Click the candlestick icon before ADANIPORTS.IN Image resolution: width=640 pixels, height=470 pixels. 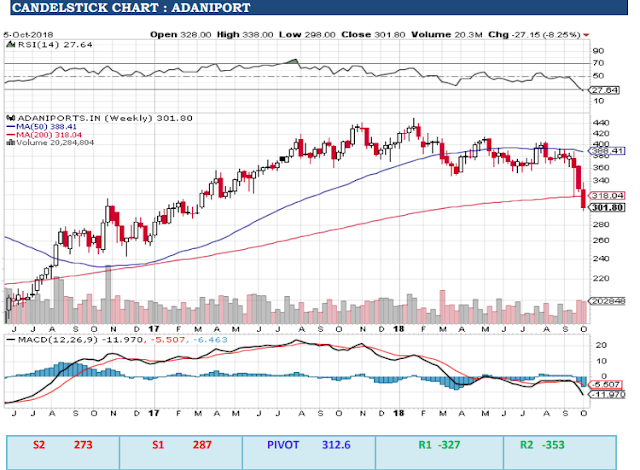(x=11, y=118)
